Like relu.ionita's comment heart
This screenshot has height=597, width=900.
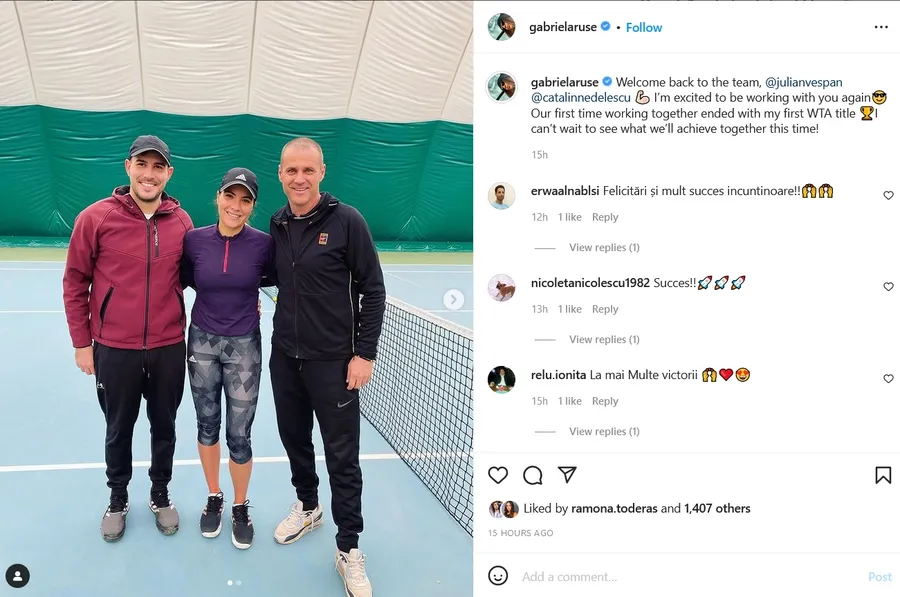(x=888, y=378)
